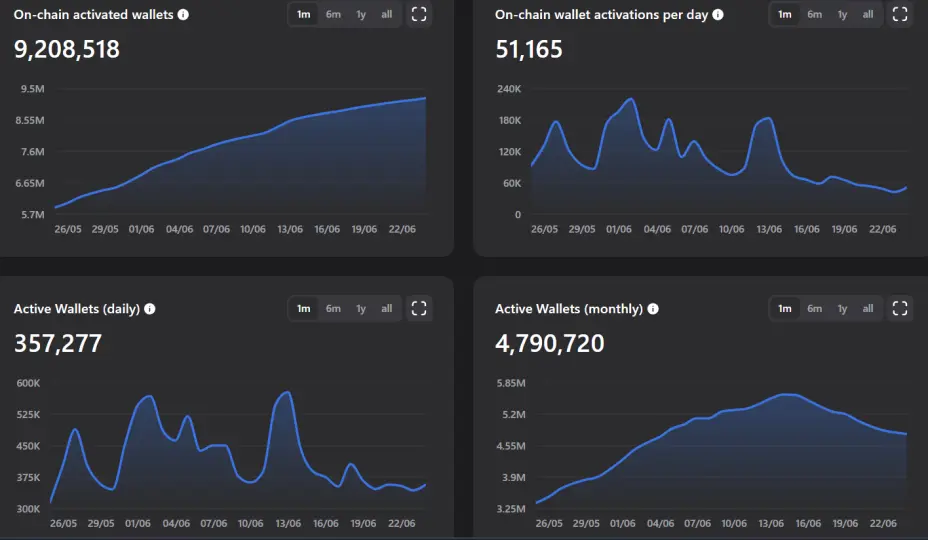Click the 5.85M axis label
928x540 pixels.
coord(511,383)
